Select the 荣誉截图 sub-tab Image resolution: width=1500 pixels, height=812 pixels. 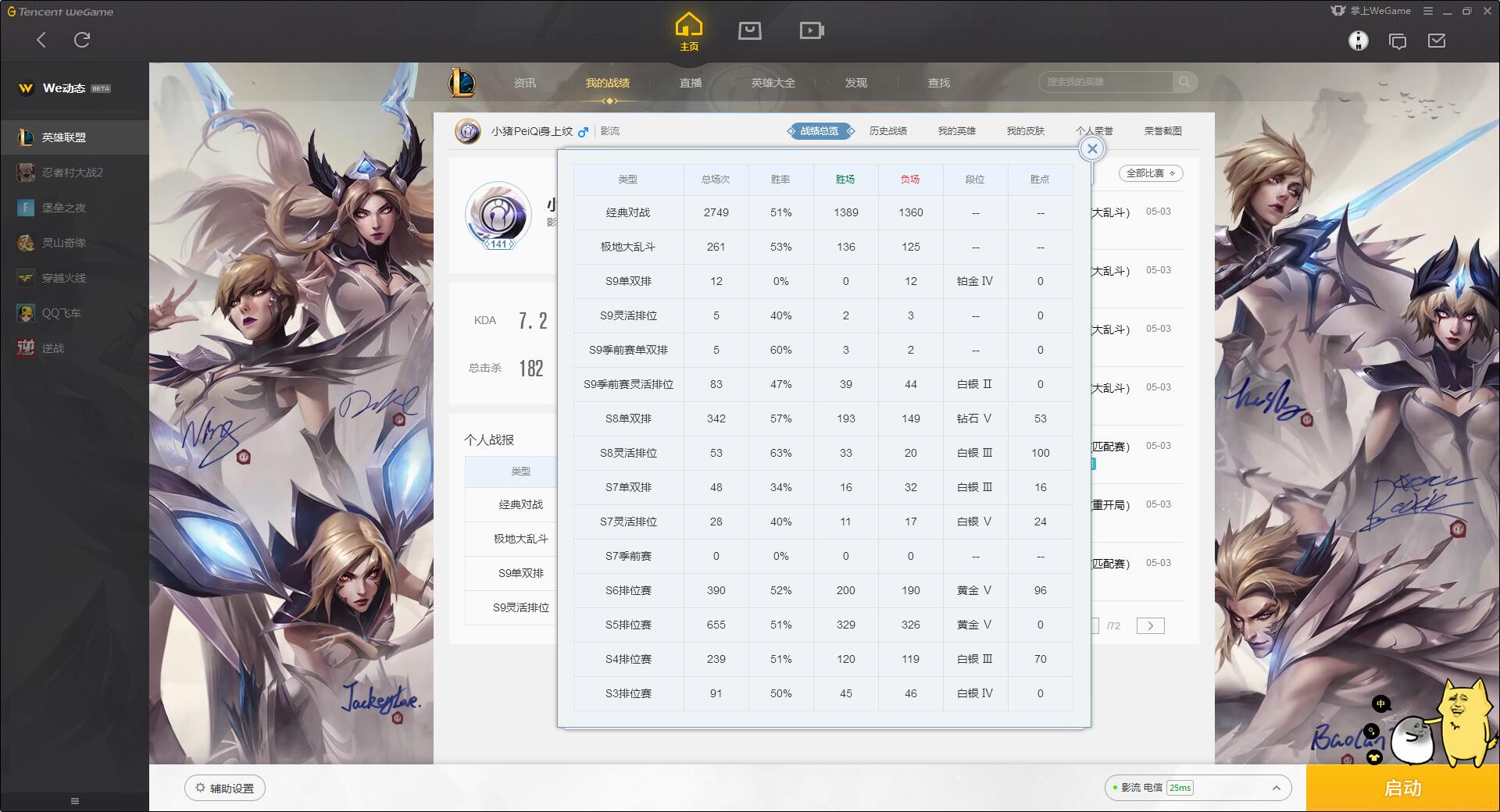coord(1163,131)
